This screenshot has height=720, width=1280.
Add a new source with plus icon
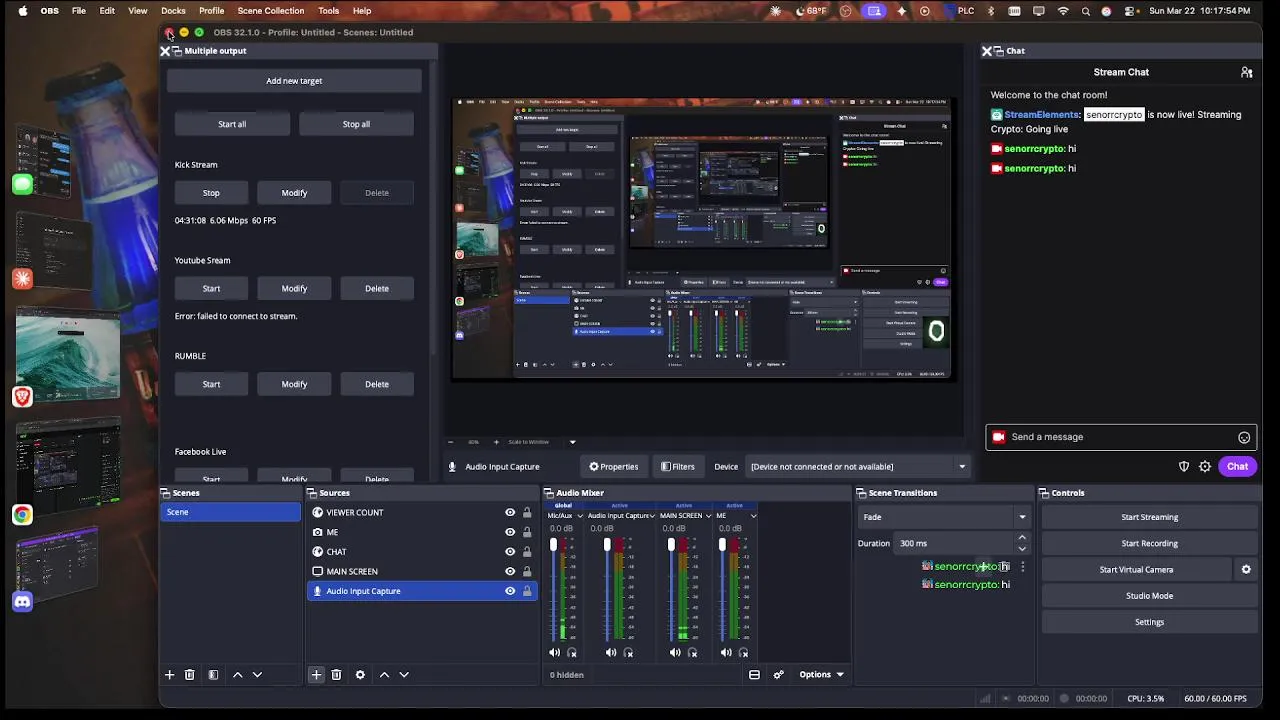[316, 675]
